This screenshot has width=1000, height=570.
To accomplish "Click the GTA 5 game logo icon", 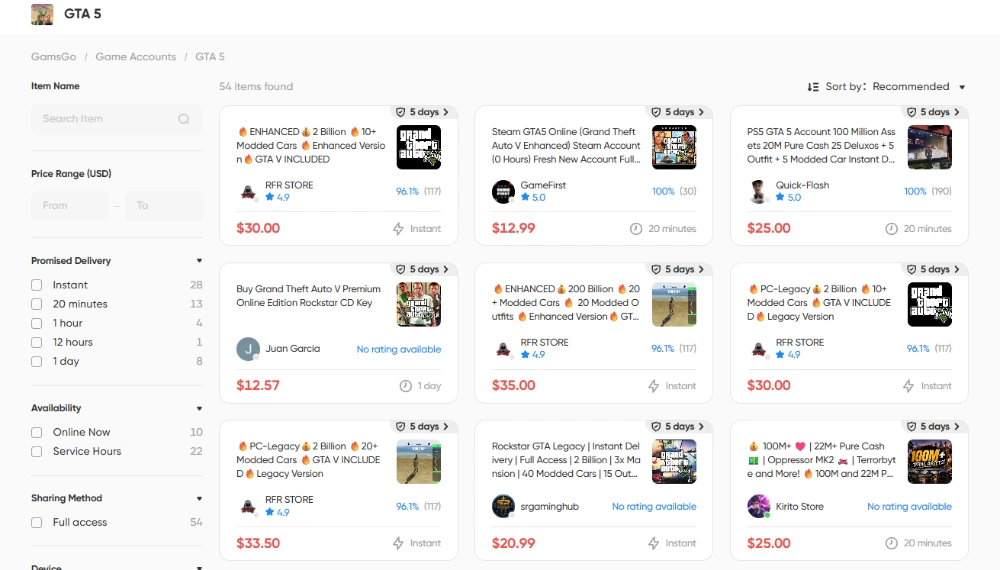I will tap(42, 14).
